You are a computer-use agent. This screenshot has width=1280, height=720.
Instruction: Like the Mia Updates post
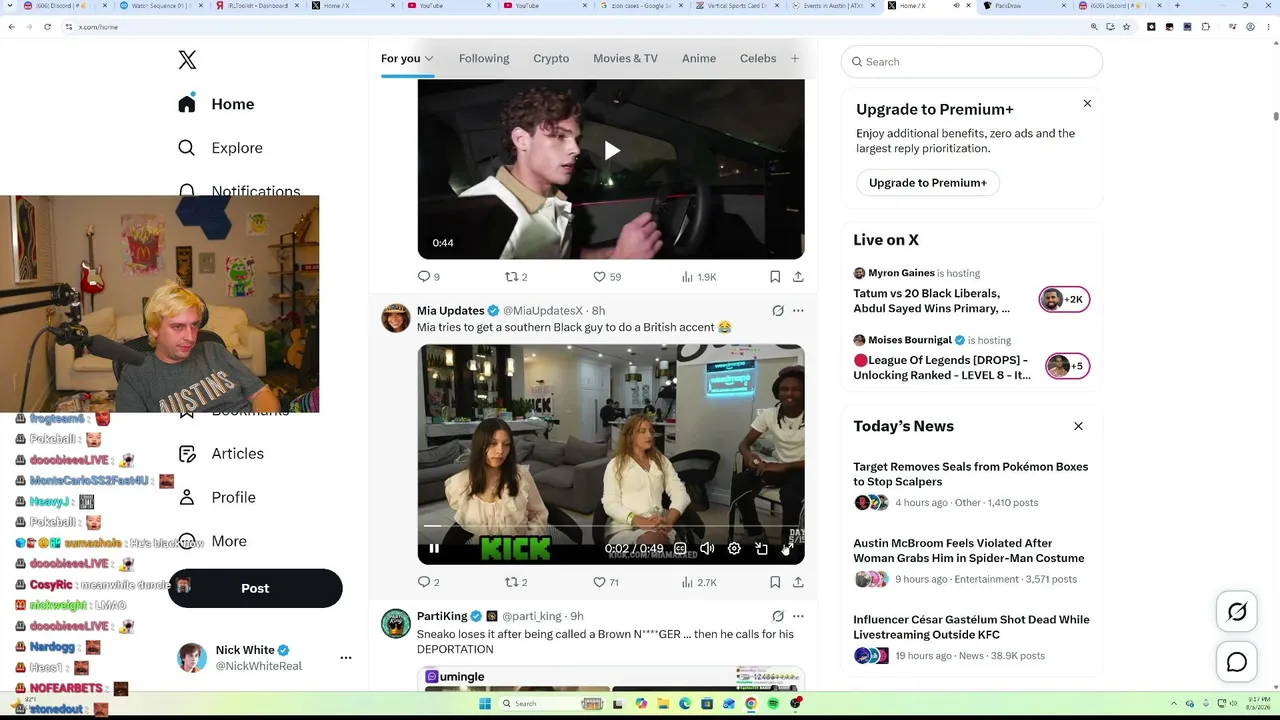tap(606, 582)
